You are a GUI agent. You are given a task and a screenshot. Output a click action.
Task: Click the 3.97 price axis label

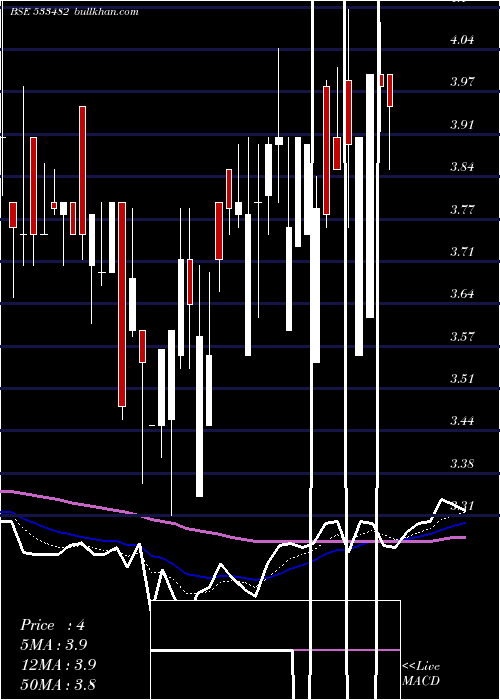(462, 82)
